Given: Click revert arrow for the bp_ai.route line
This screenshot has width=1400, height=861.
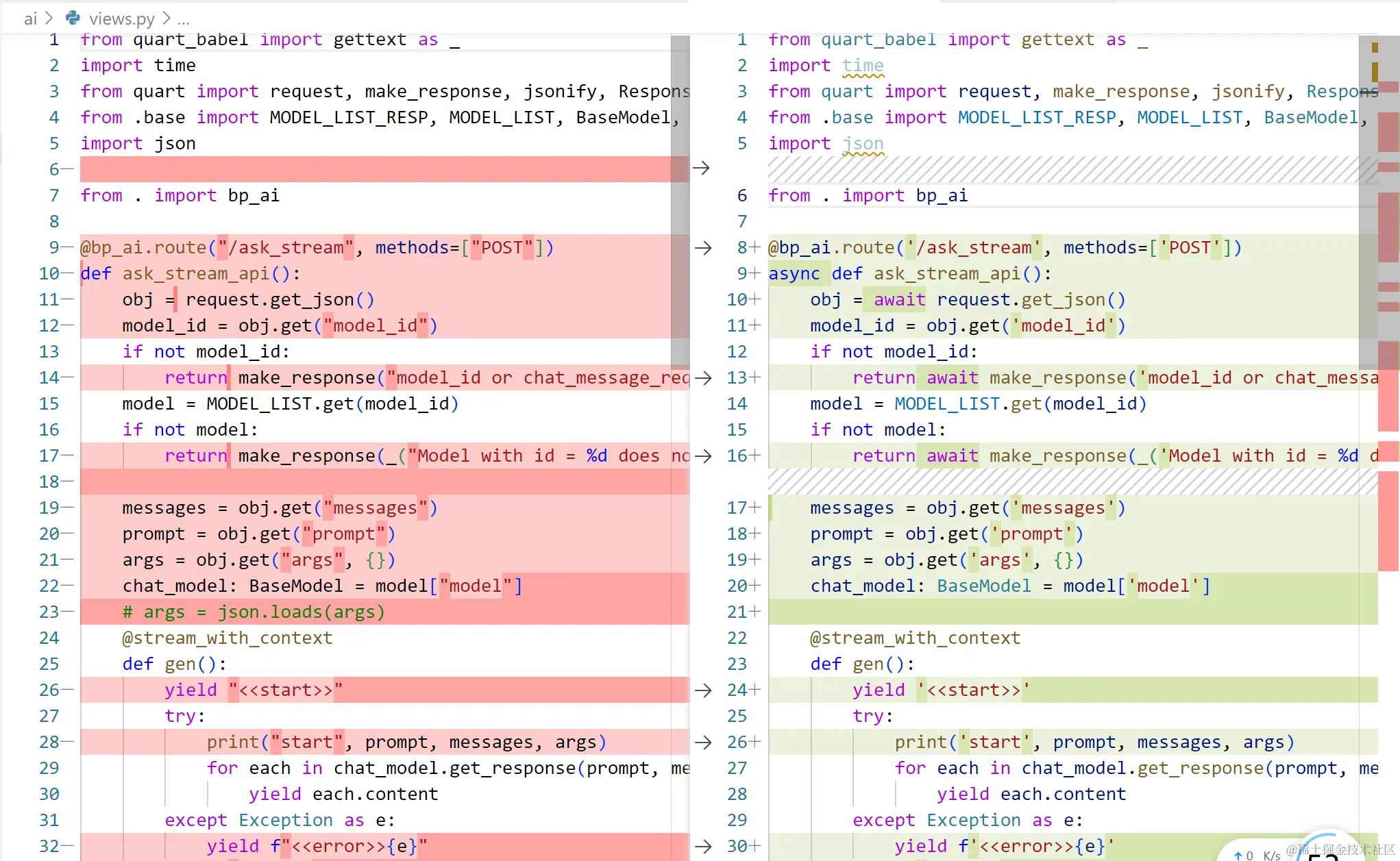Looking at the screenshot, I should coord(703,247).
